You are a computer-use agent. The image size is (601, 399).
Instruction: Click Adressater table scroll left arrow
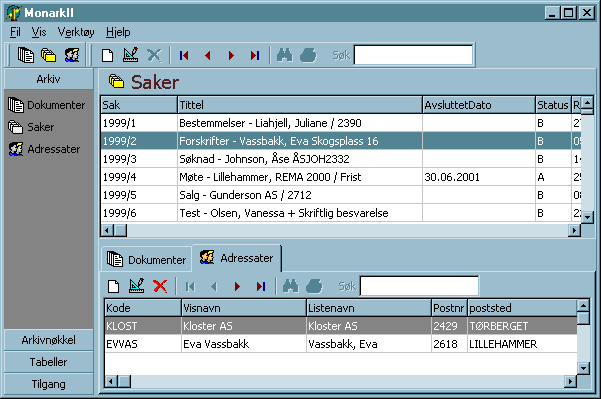point(111,382)
